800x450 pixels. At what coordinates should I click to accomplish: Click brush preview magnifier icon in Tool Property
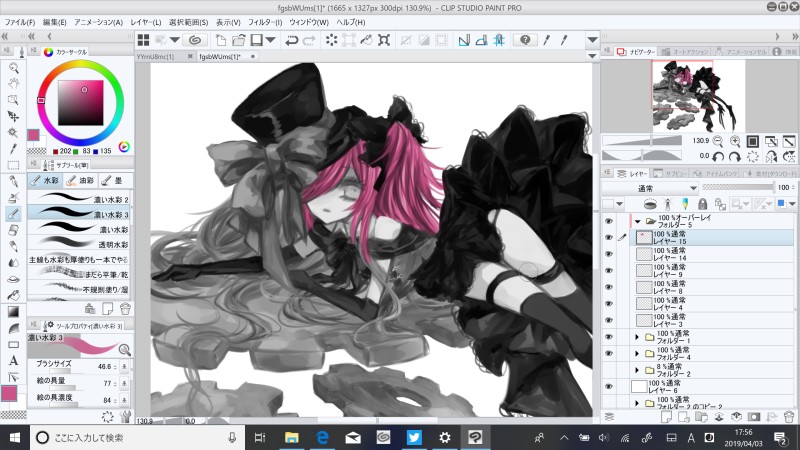click(124, 349)
